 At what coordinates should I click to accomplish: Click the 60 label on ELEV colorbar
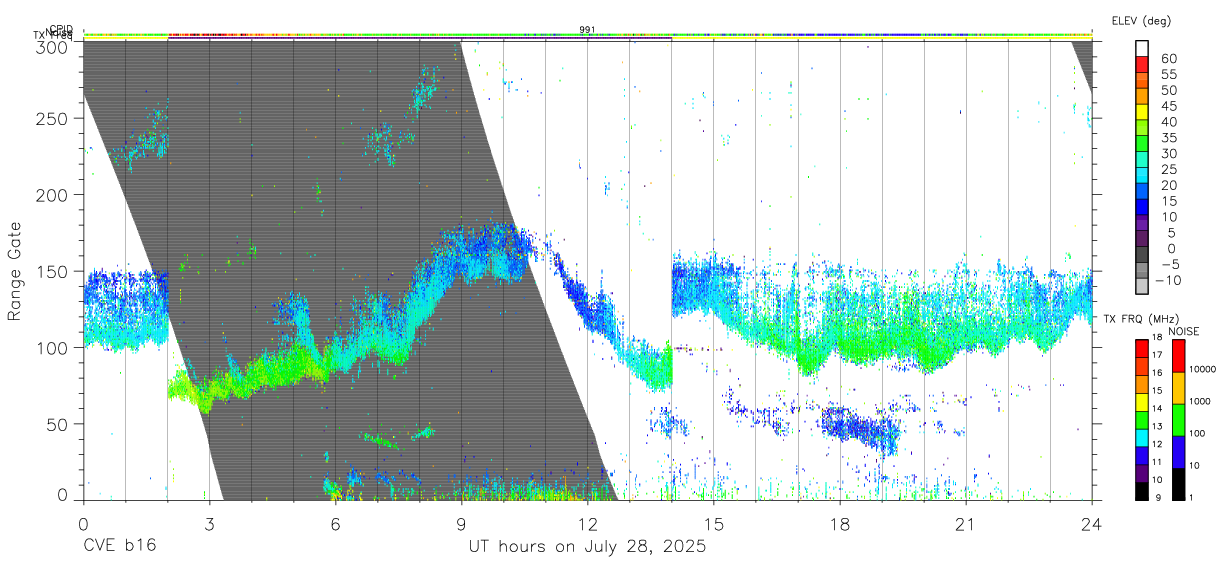click(1167, 58)
